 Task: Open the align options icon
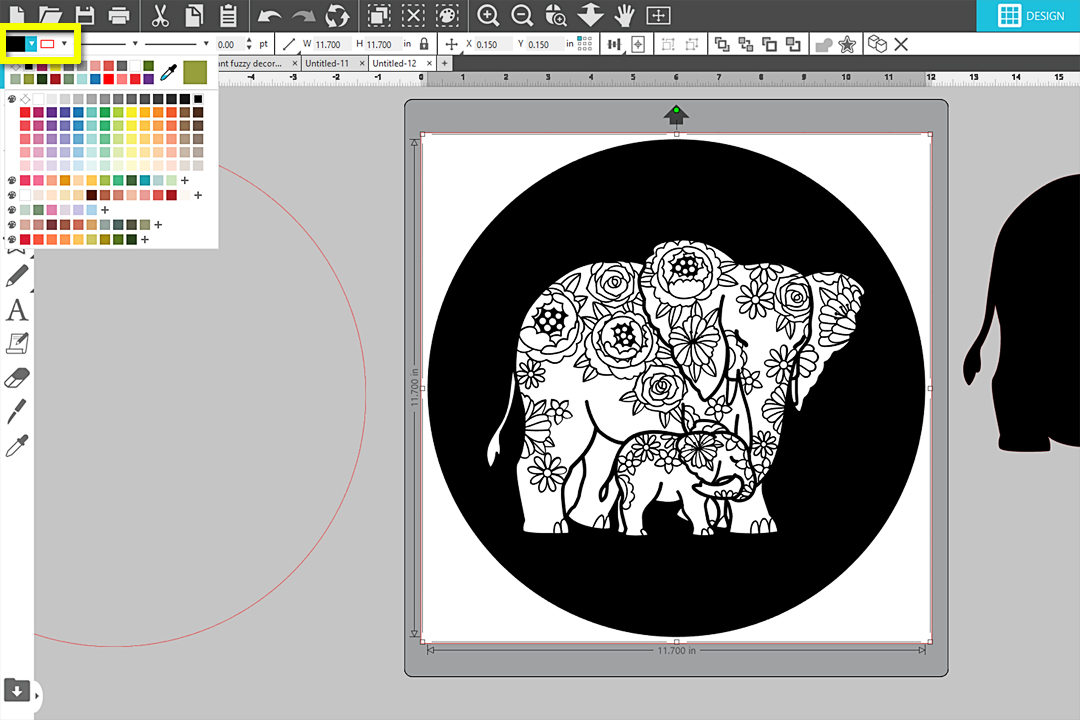pyautogui.click(x=614, y=44)
